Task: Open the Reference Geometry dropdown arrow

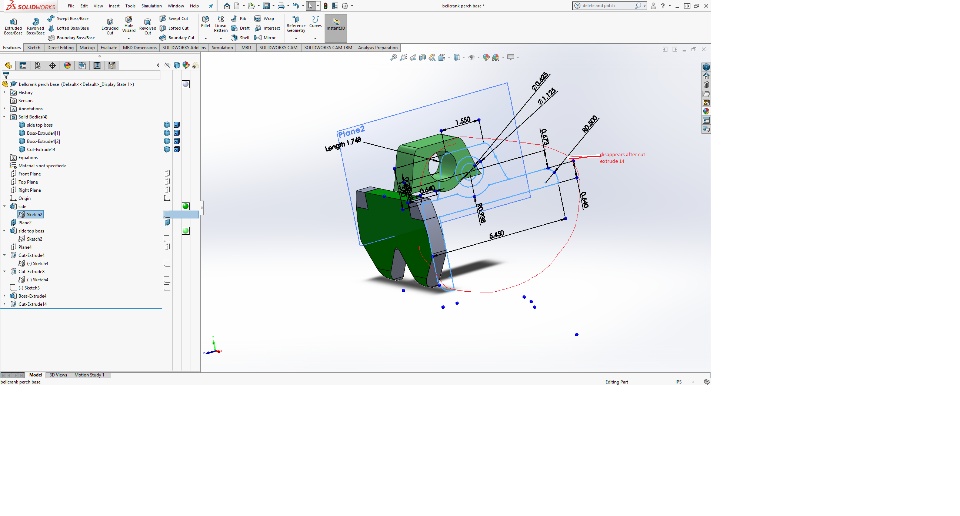Action: [296, 38]
